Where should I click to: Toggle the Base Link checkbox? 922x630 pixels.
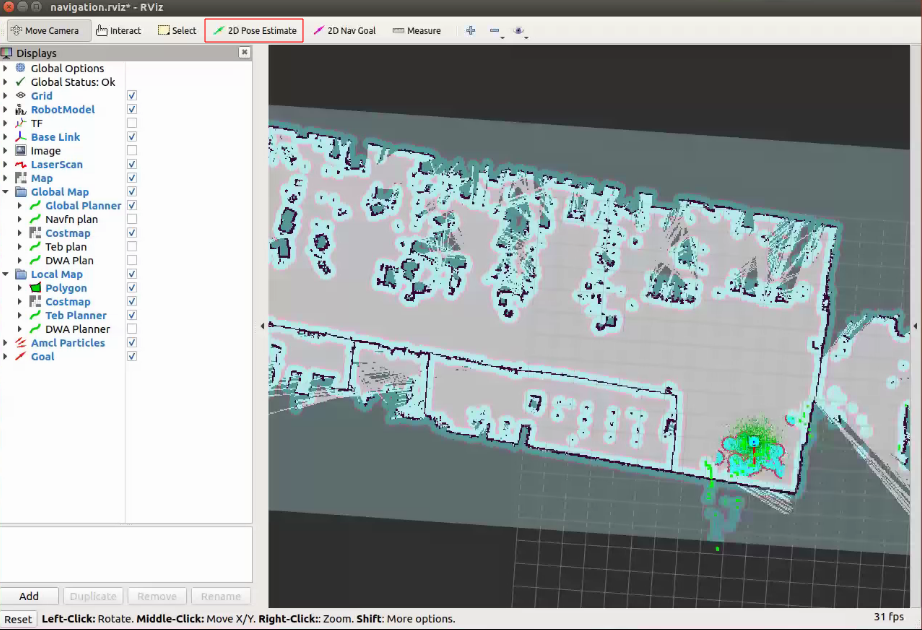132,136
